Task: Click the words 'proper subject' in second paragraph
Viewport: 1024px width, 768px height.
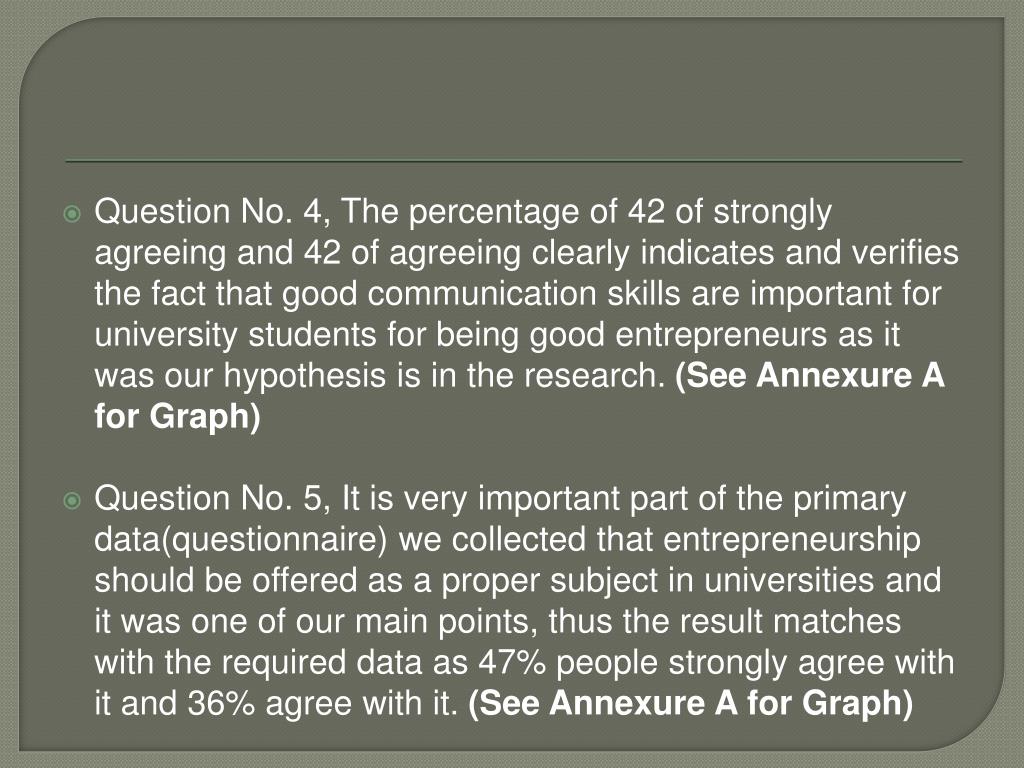Action: pyautogui.click(x=549, y=581)
